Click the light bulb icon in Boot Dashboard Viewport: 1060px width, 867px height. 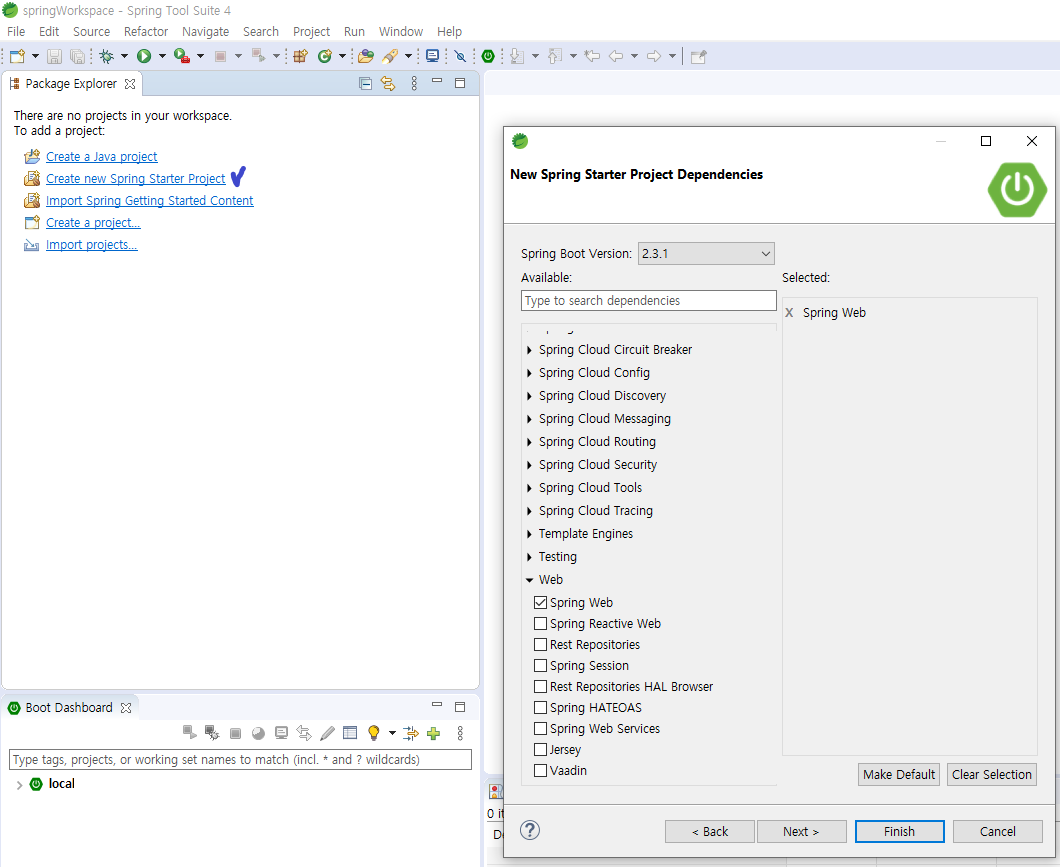(373, 733)
